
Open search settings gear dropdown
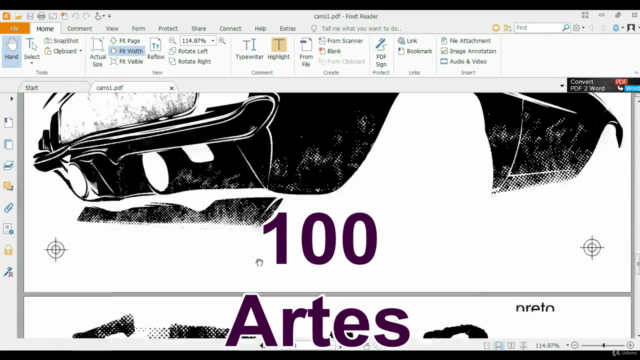tap(578, 28)
